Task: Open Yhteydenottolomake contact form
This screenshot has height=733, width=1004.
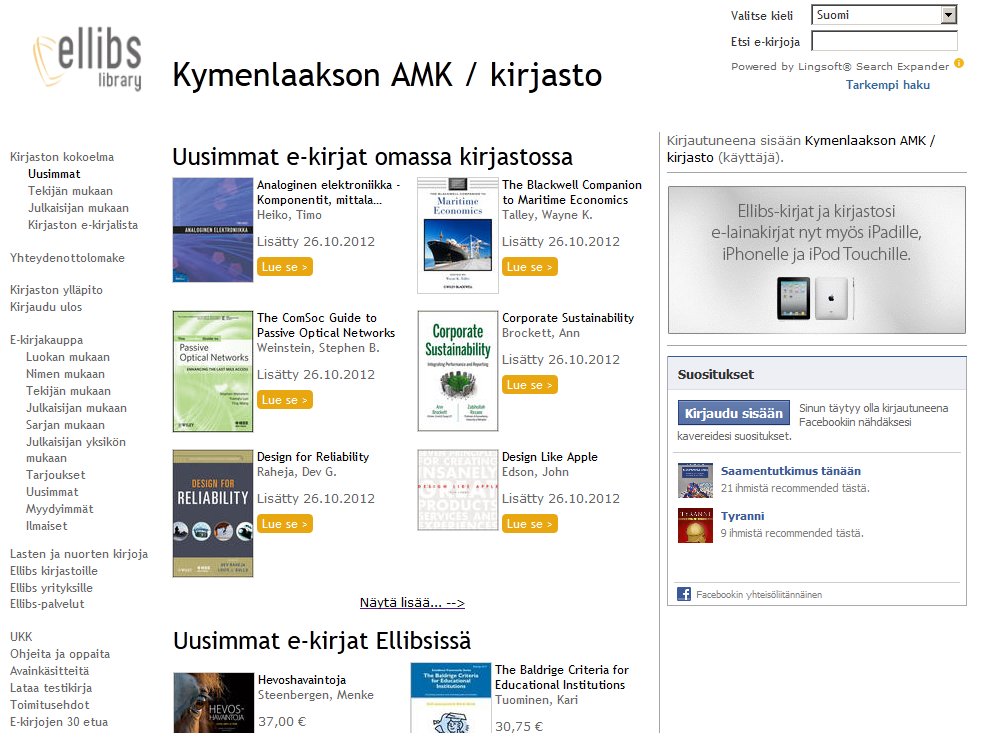Action: point(67,258)
